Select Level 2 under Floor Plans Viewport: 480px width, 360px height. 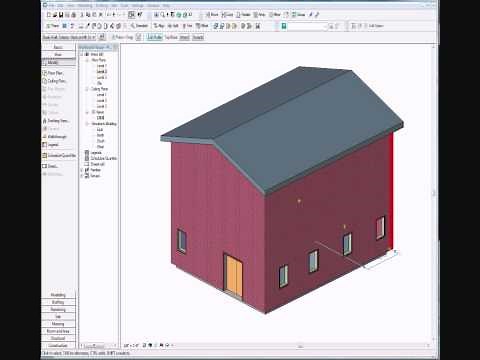102,71
